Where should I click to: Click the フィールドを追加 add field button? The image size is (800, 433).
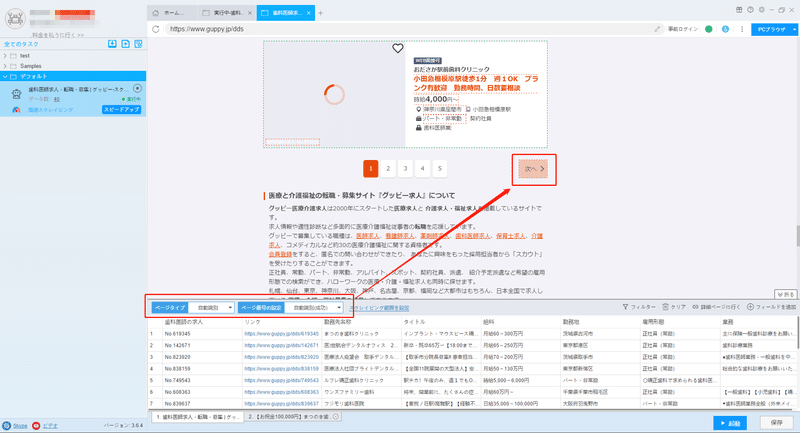(771, 307)
